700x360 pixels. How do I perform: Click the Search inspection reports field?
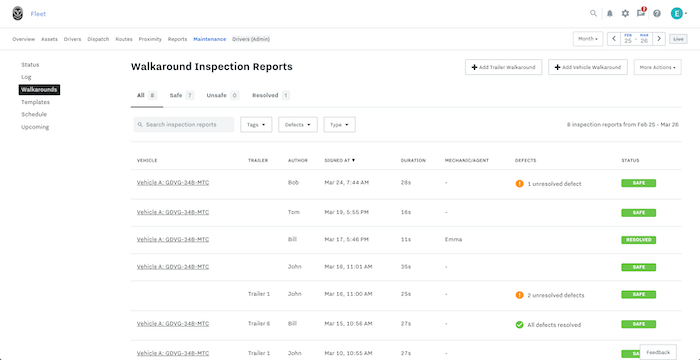click(184, 125)
